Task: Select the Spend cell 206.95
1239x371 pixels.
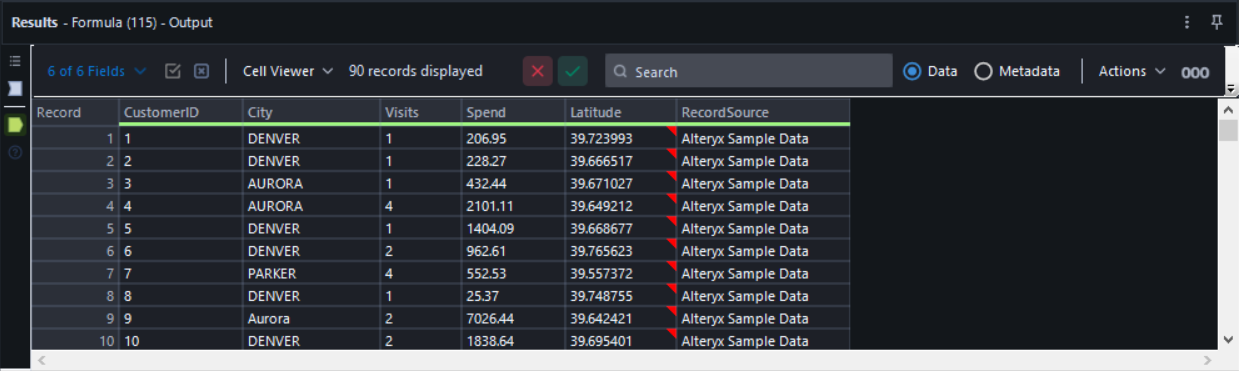Action: [513, 138]
